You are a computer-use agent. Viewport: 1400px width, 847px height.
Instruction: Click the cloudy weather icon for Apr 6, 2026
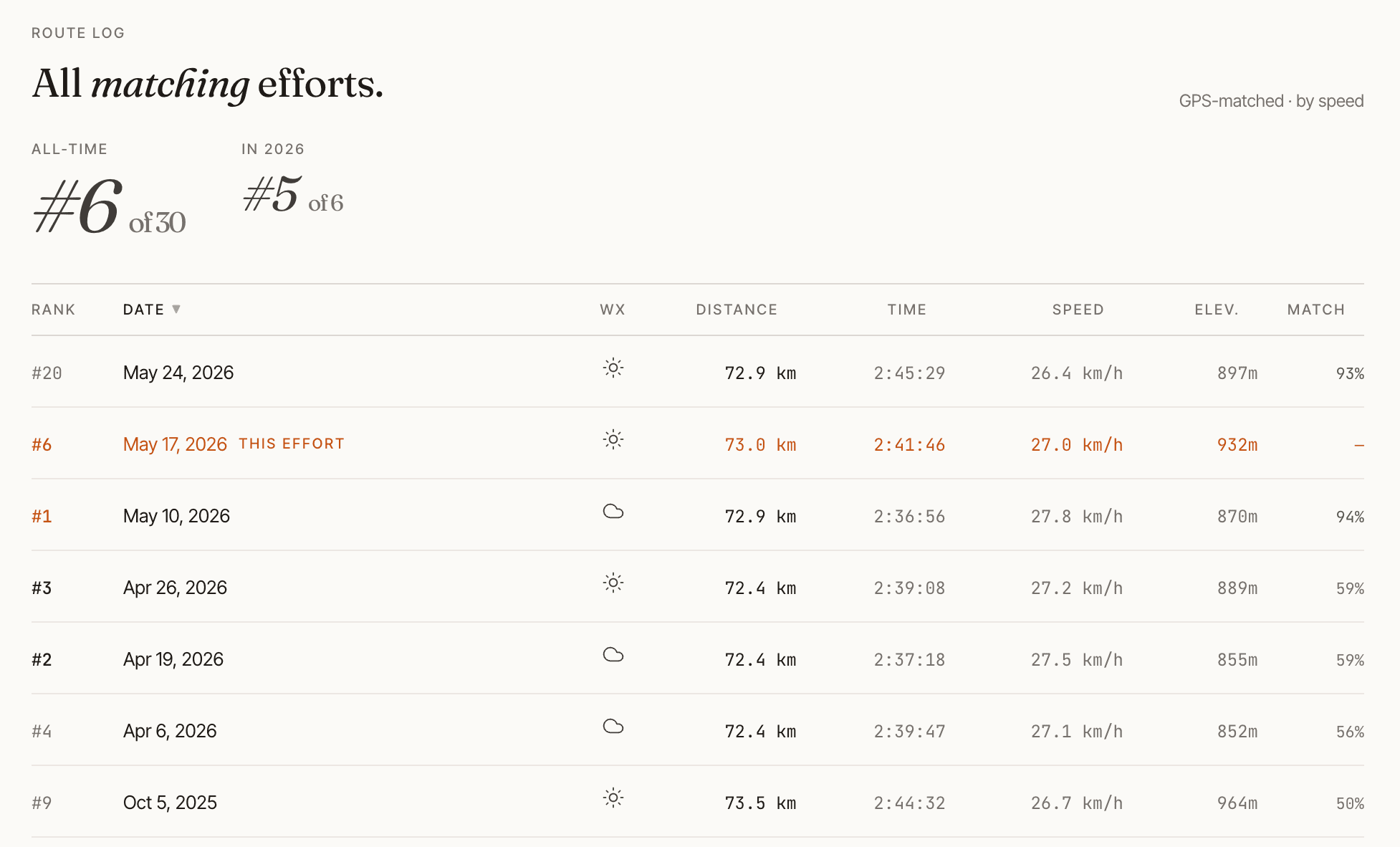tap(613, 727)
